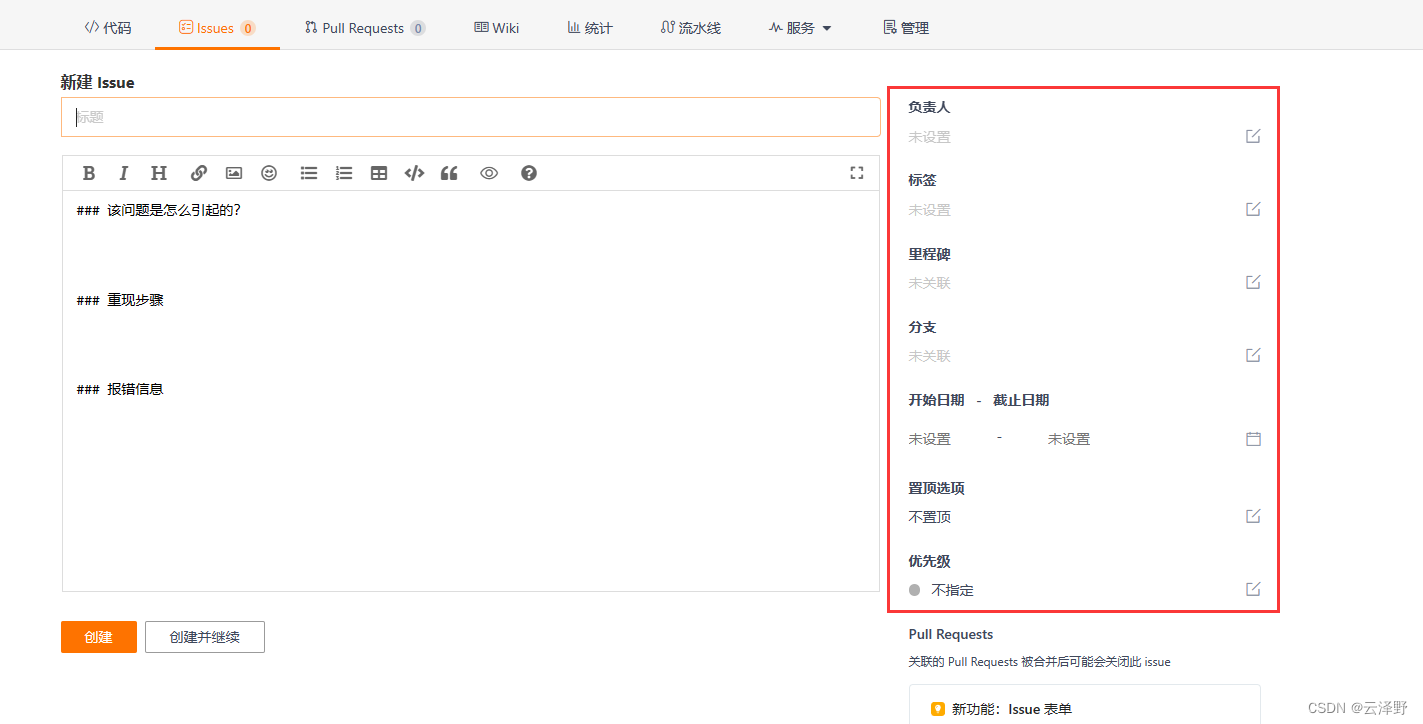Insert unordered bullet list

[309, 173]
